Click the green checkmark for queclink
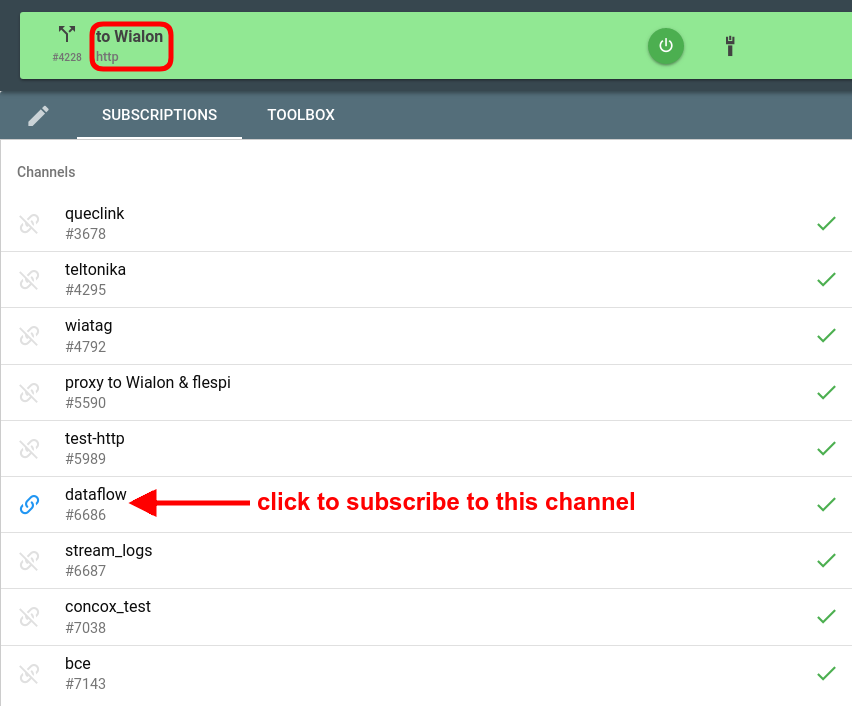Screen dimensions: 852x706 (826, 223)
